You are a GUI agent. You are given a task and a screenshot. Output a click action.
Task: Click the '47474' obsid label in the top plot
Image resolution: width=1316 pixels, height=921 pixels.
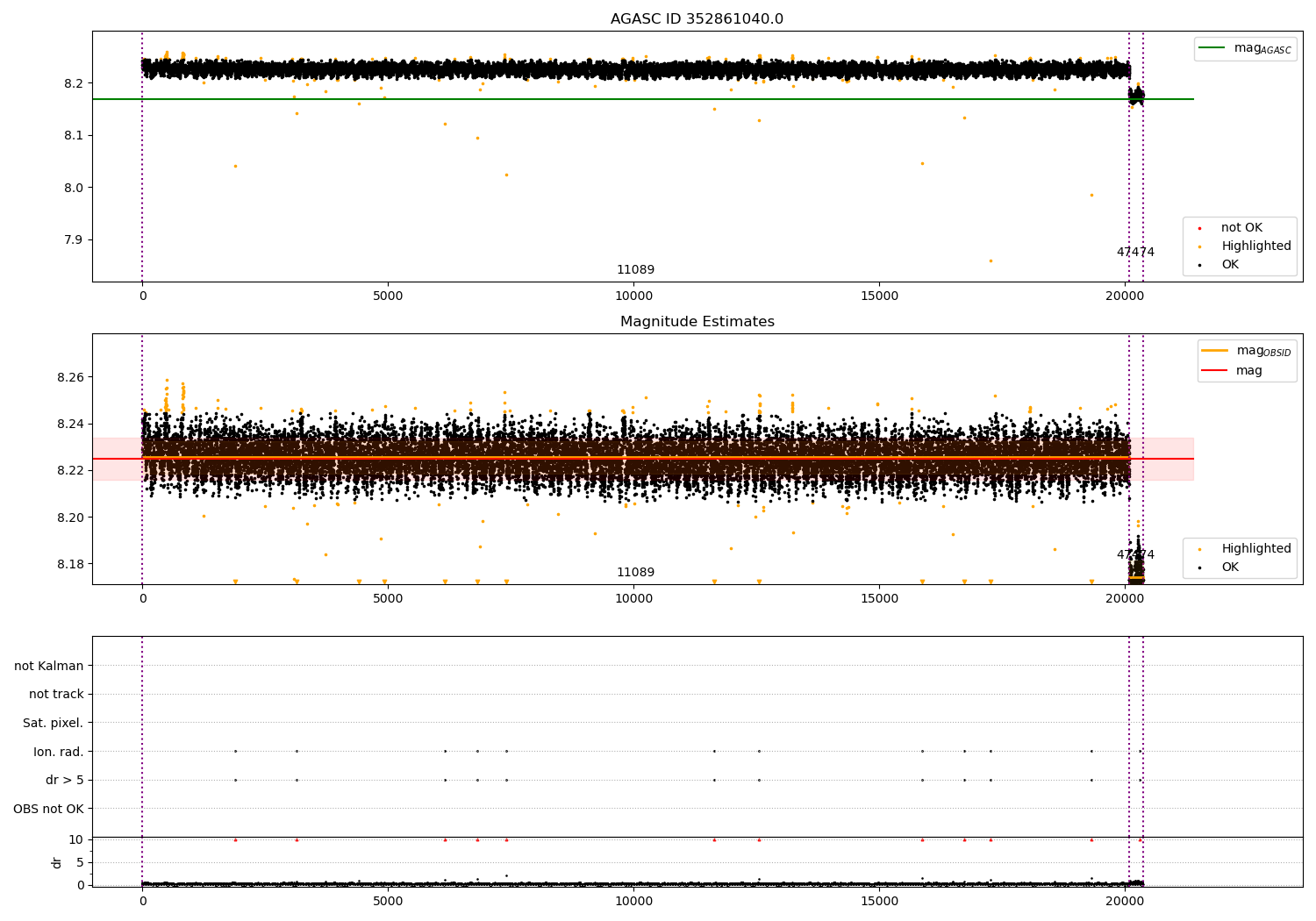click(x=1135, y=253)
